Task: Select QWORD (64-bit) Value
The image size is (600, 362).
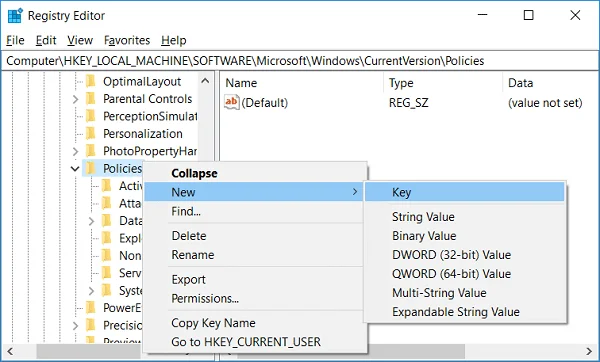Action: click(465, 274)
